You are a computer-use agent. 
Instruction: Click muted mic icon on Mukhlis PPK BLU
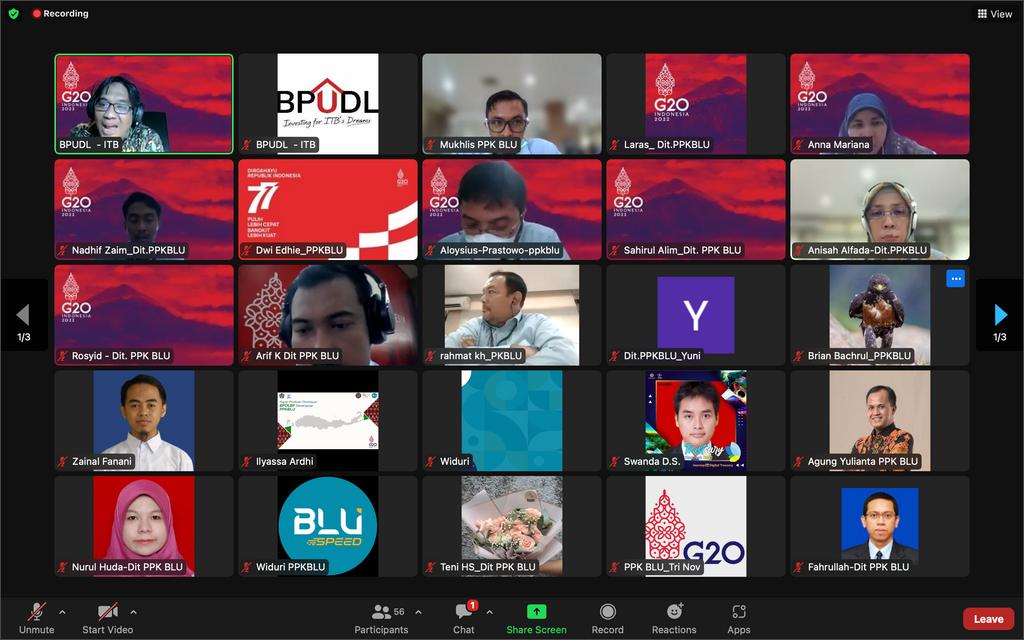pos(431,145)
